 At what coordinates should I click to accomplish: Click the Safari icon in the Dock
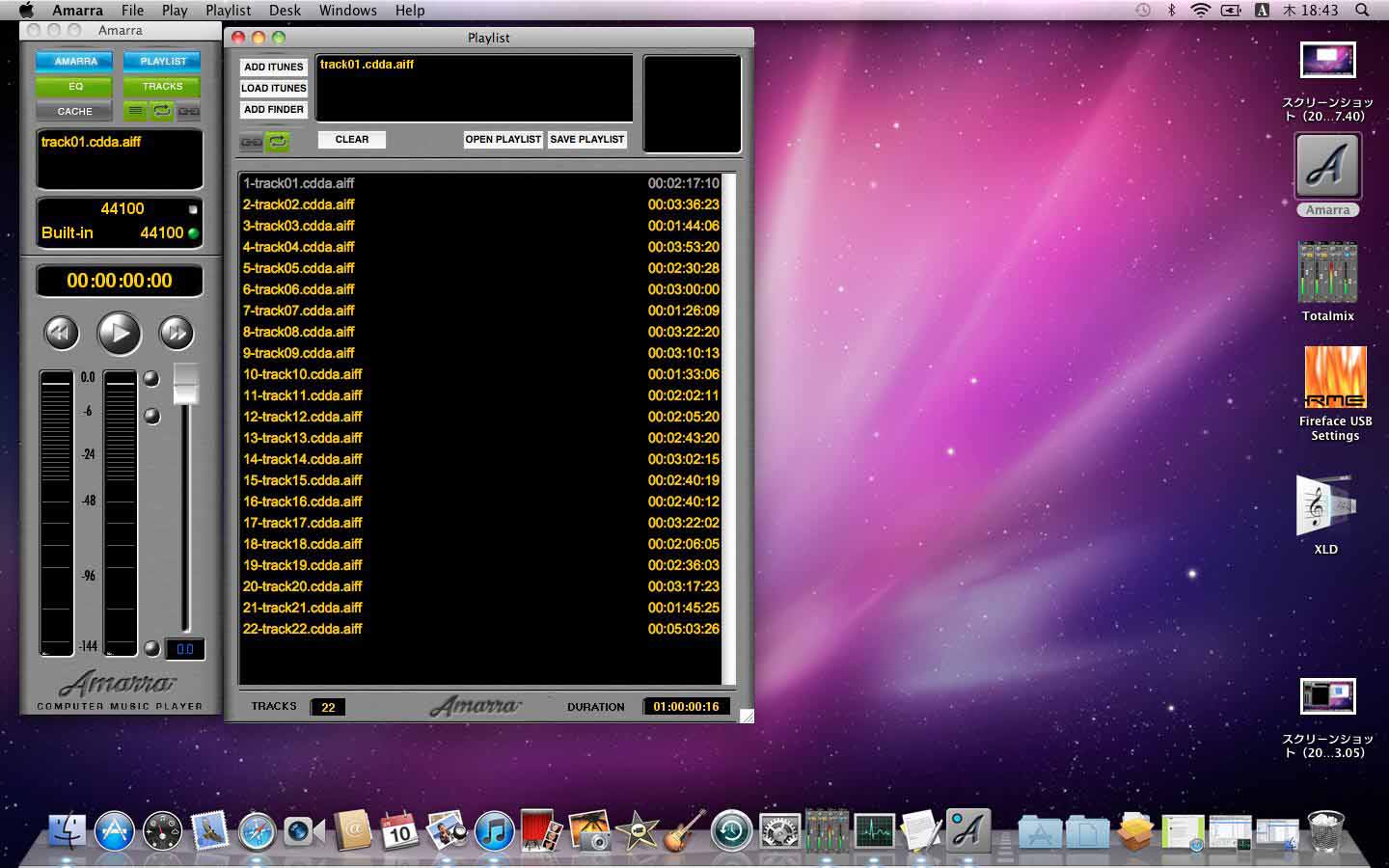tap(257, 830)
